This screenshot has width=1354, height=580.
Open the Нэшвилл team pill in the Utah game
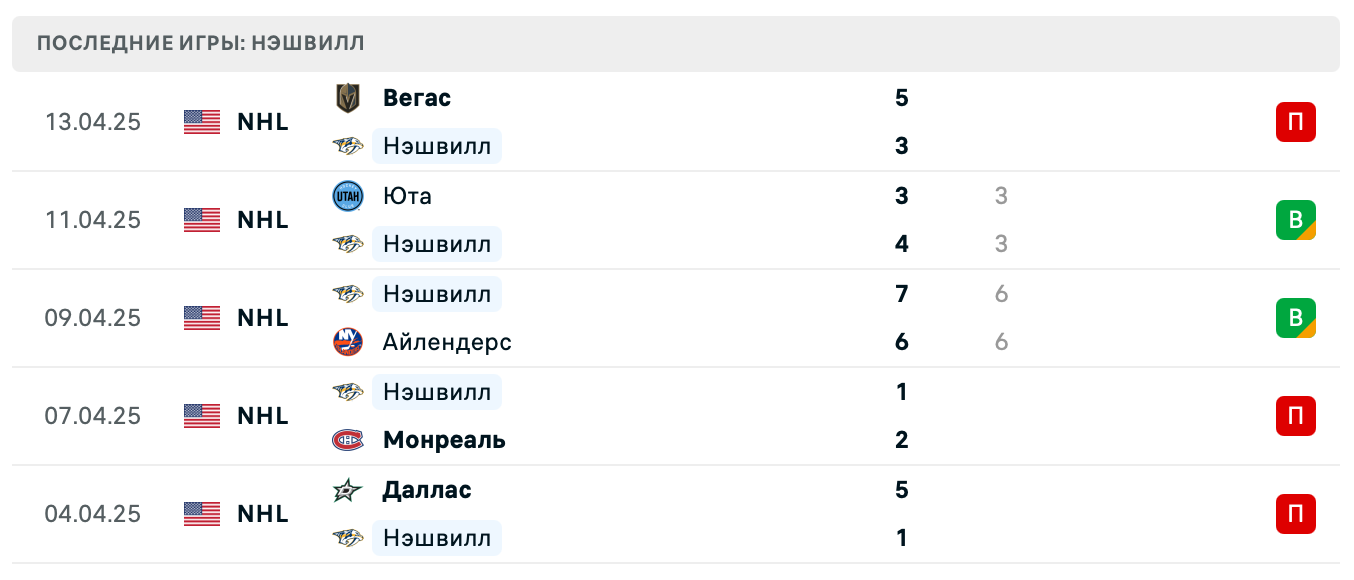(437, 244)
